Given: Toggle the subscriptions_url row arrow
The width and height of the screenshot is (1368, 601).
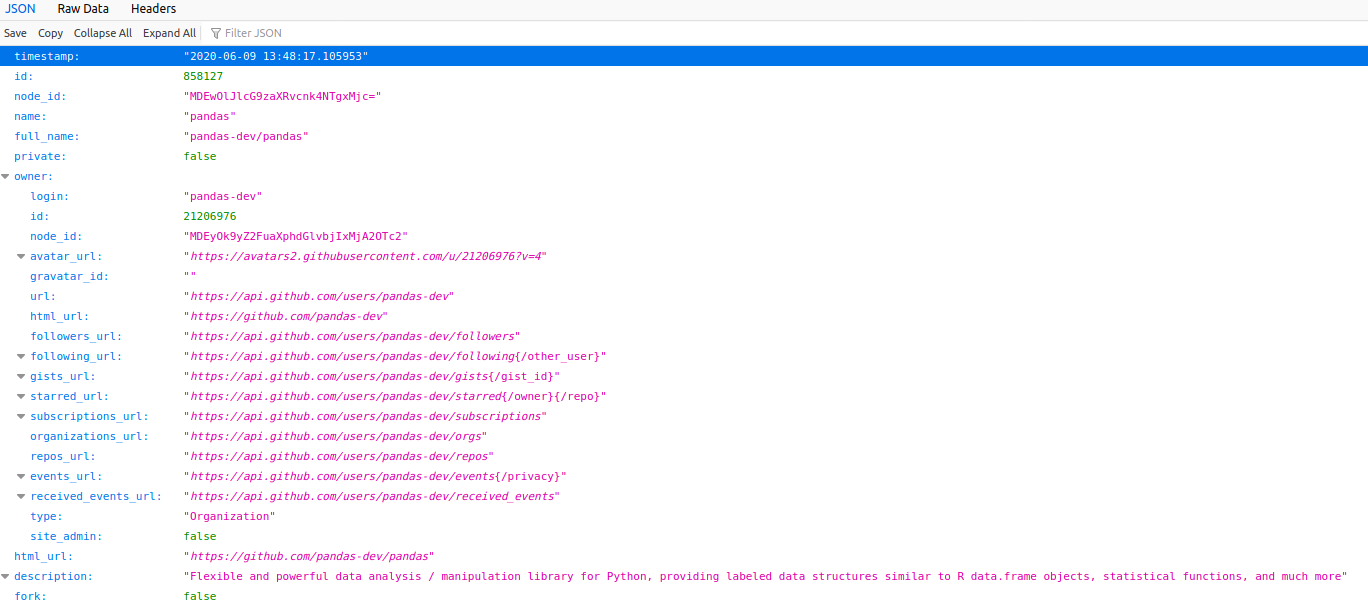Looking at the screenshot, I should [x=21, y=416].
